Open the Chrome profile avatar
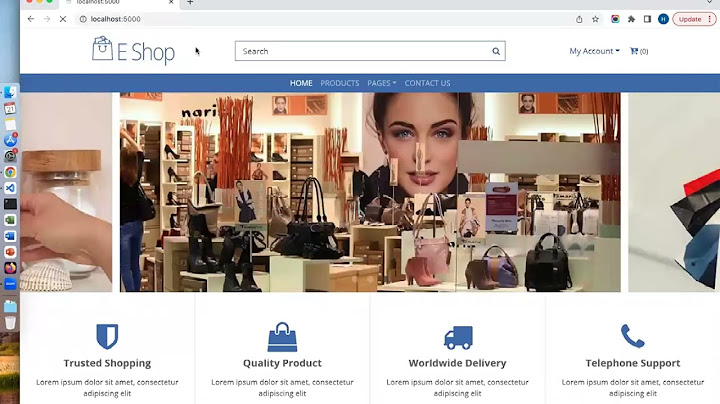Screen dimensions: 720x404 coord(663,19)
